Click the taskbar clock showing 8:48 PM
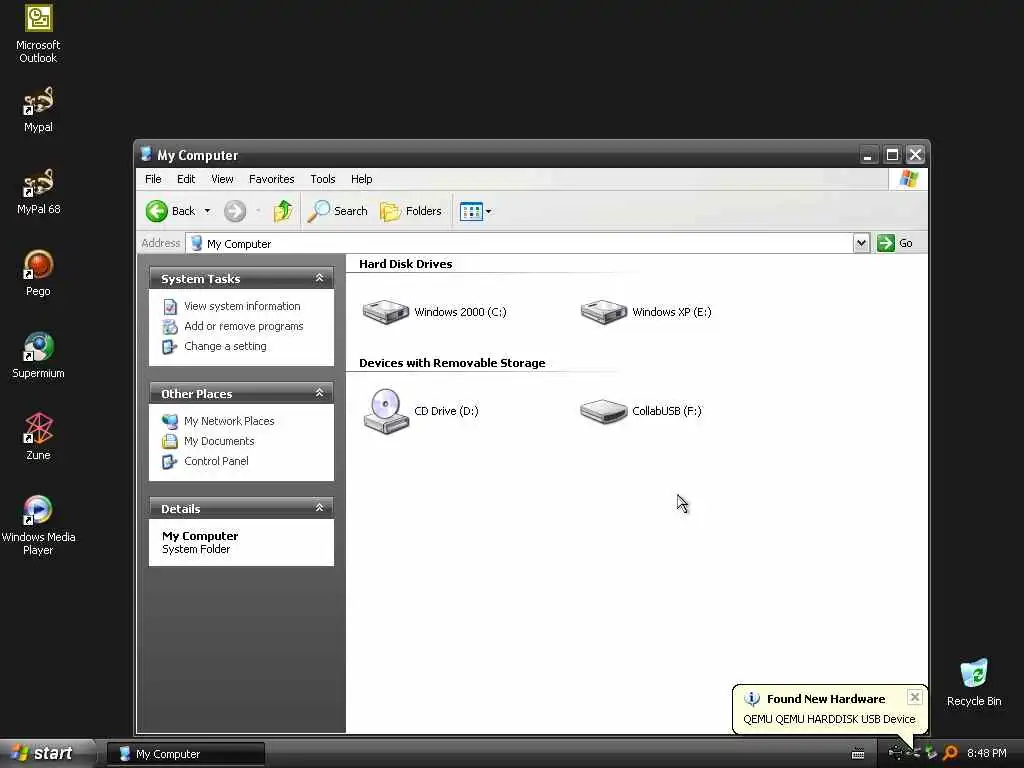 pos(987,753)
